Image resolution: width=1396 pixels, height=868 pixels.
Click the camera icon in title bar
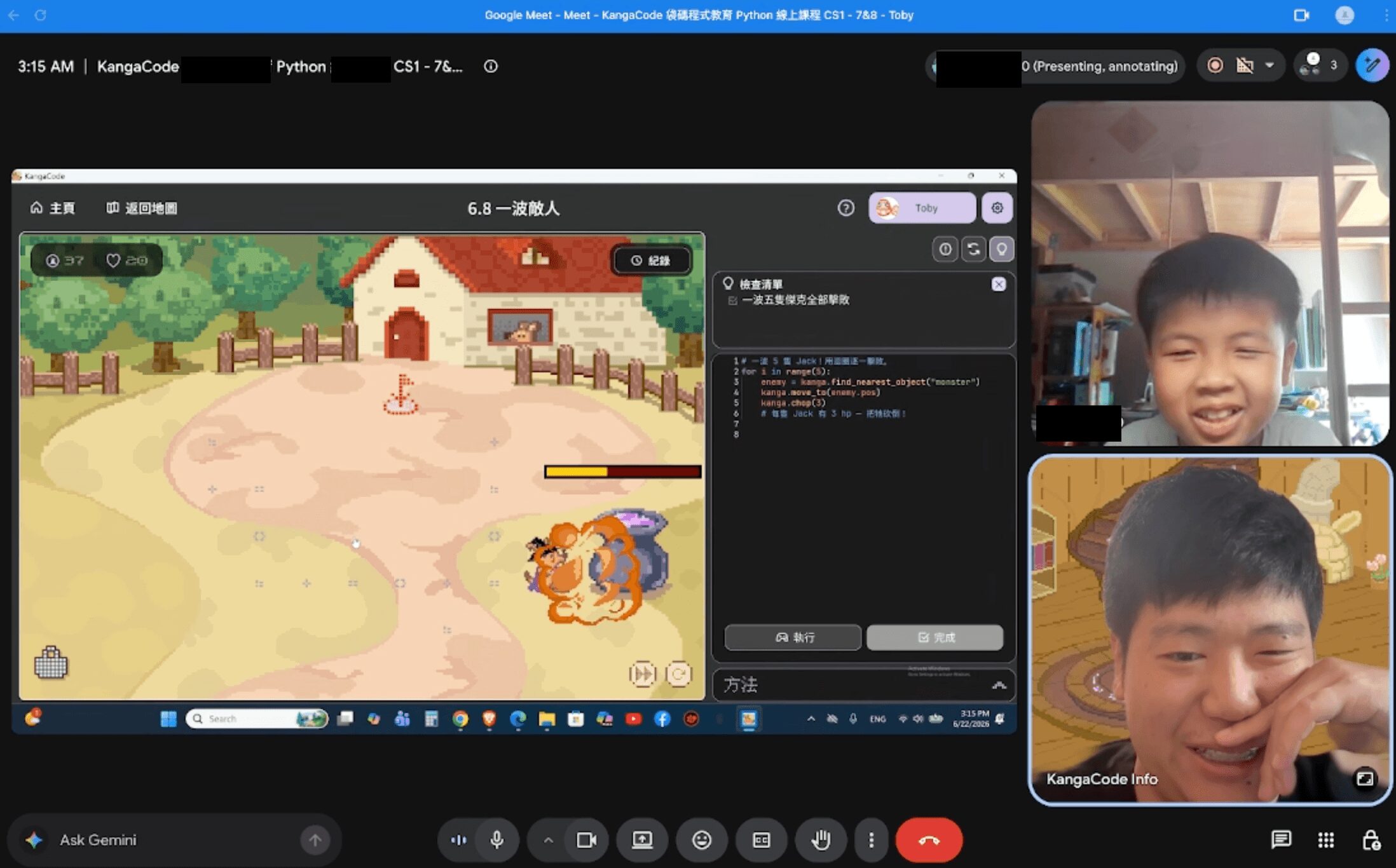(1301, 15)
